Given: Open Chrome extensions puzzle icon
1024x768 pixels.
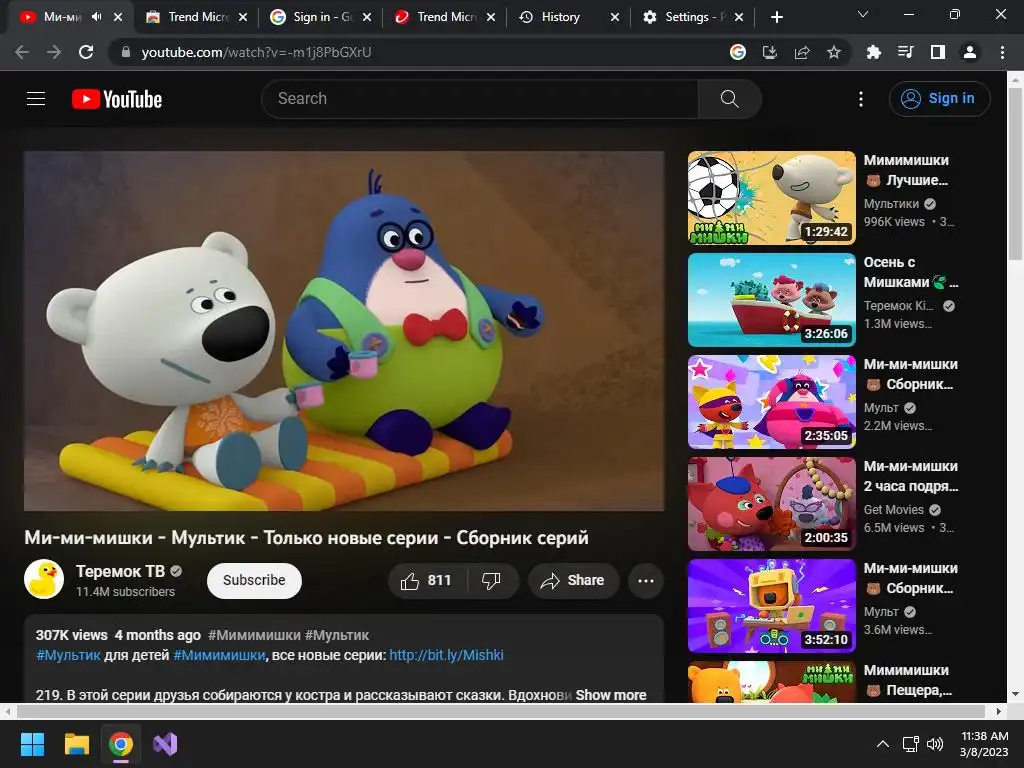Looking at the screenshot, I should tap(873, 52).
